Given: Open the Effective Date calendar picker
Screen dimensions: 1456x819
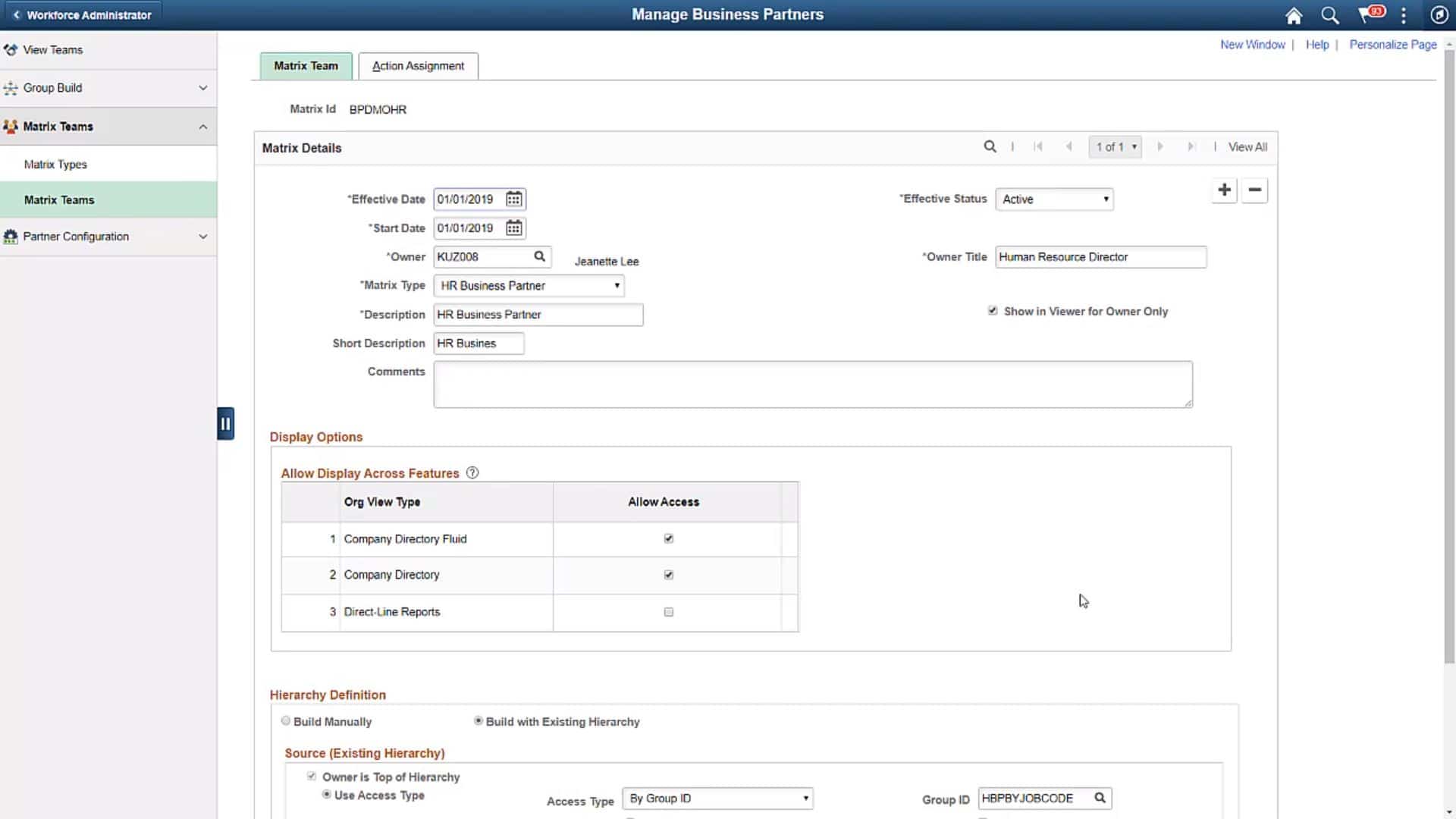Looking at the screenshot, I should click(x=513, y=199).
